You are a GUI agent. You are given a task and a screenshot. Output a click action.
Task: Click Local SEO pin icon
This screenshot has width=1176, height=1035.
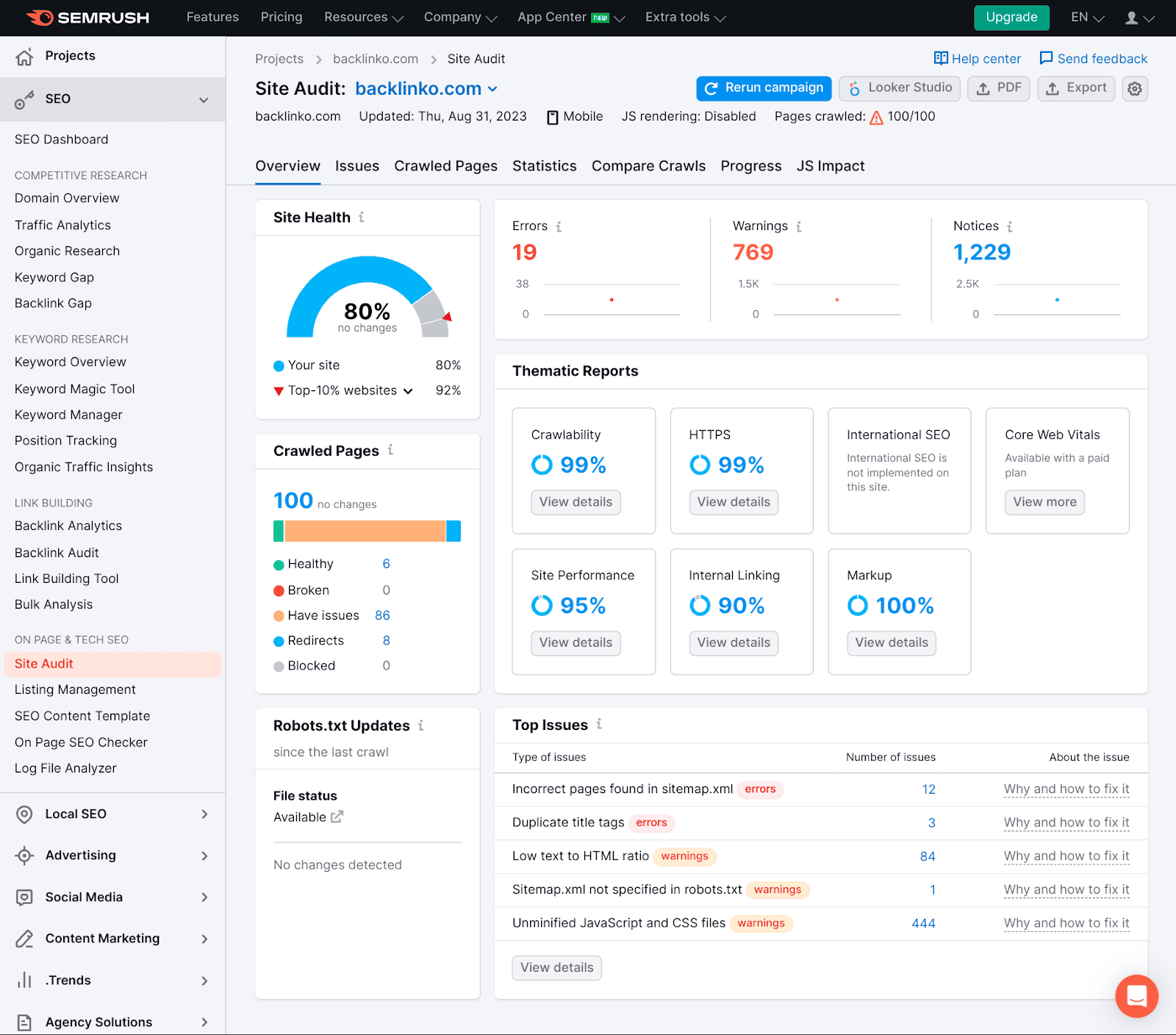(24, 814)
